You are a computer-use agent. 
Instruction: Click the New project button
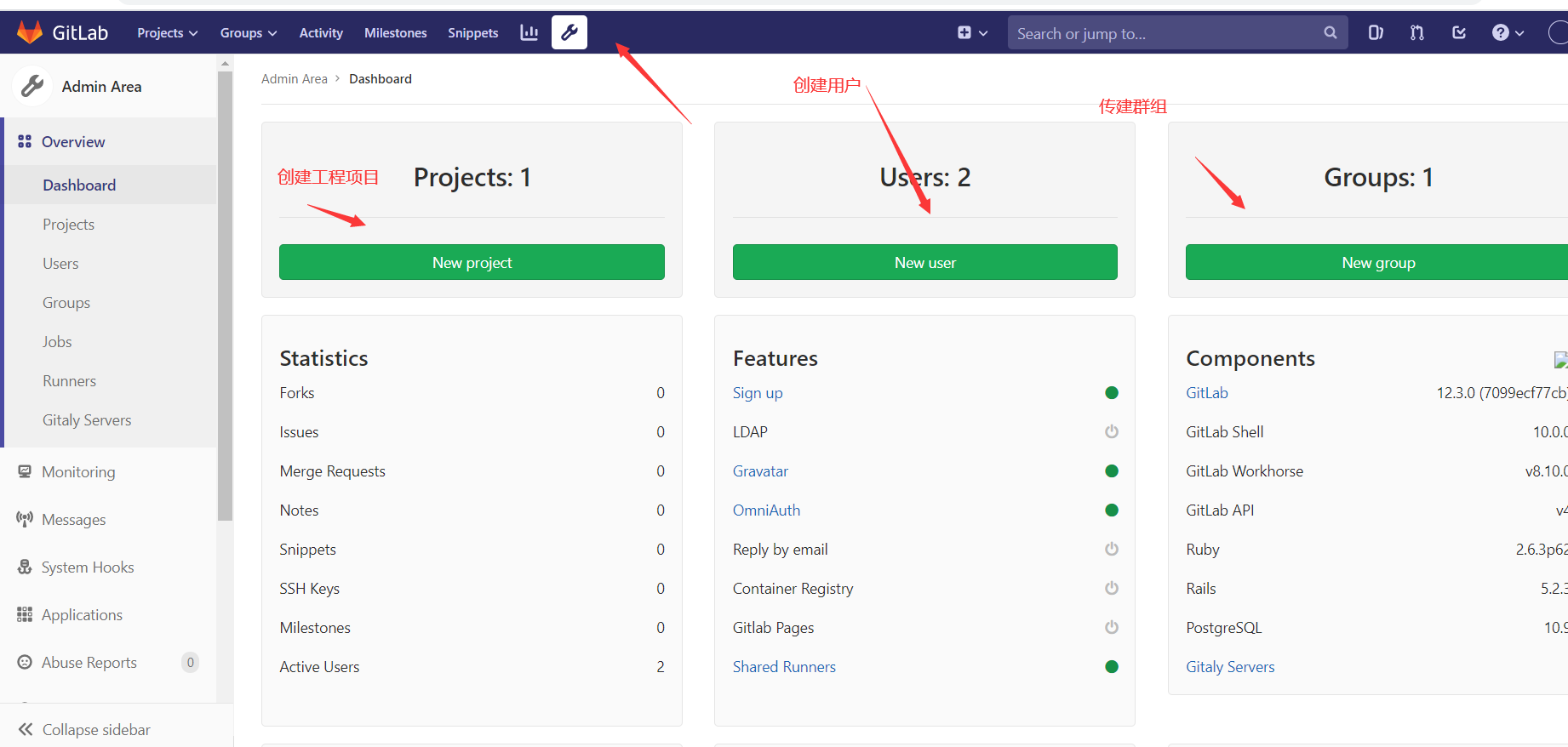click(472, 262)
